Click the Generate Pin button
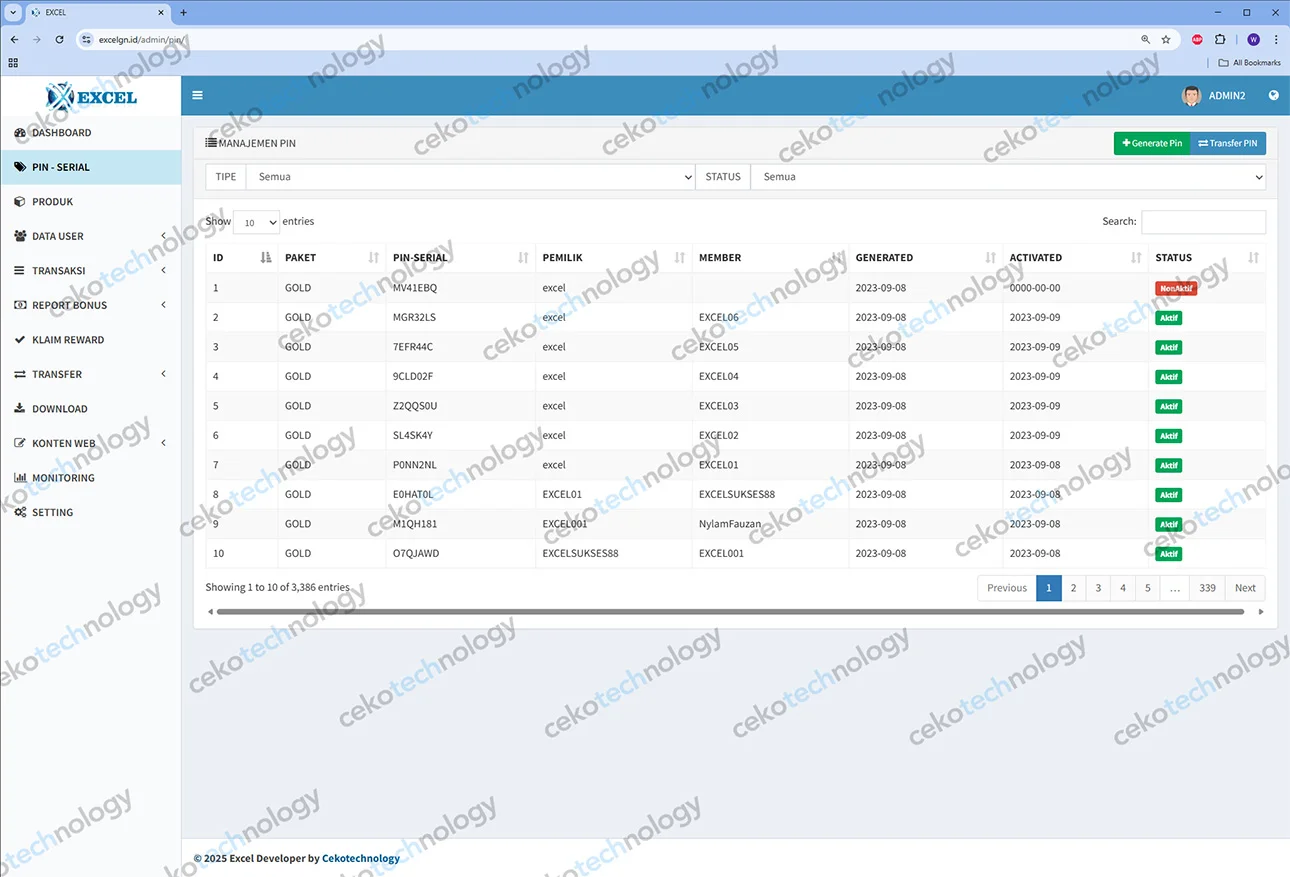Image resolution: width=1290 pixels, height=877 pixels. tap(1152, 143)
